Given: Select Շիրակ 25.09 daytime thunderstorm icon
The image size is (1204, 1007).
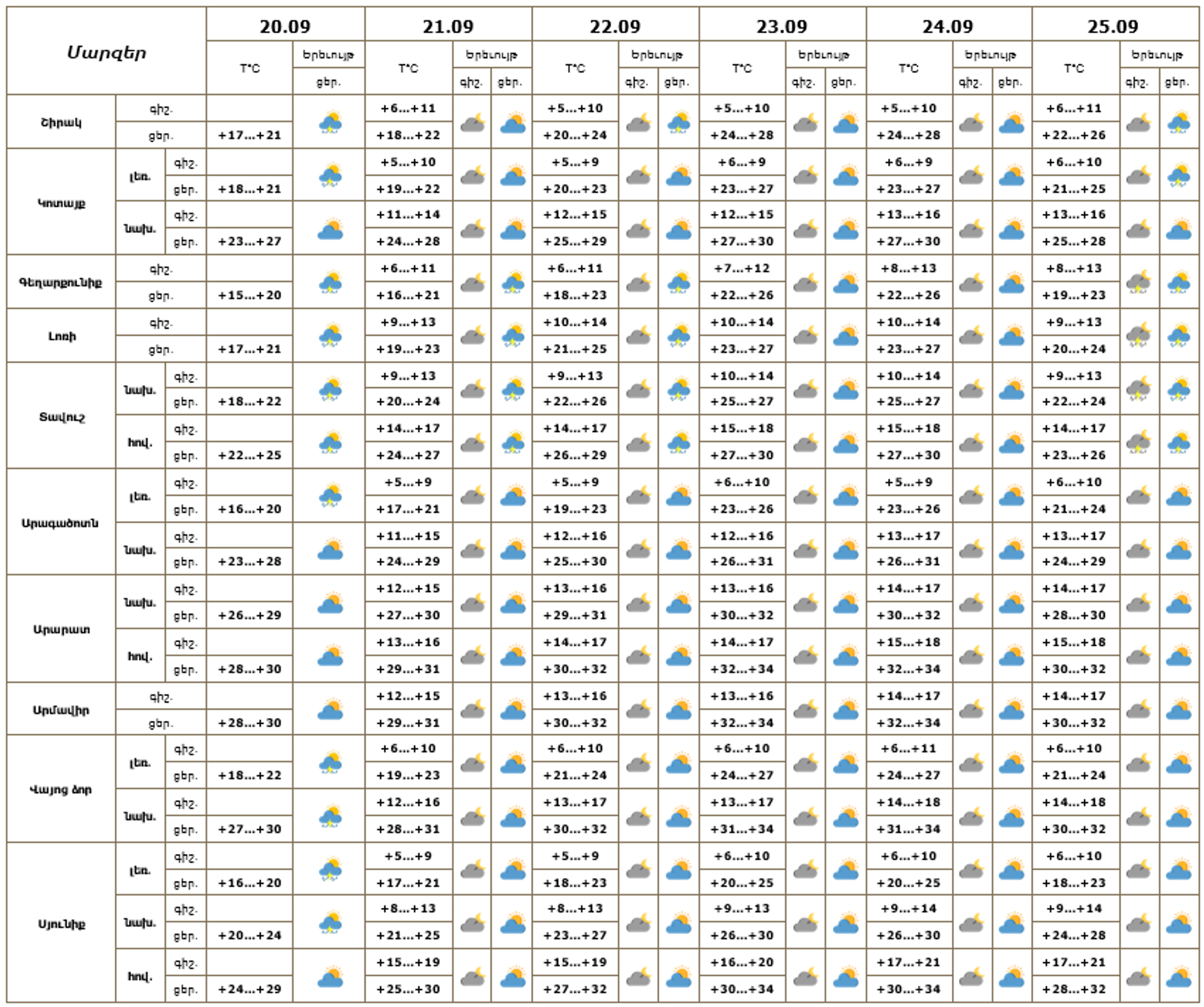Looking at the screenshot, I should (1179, 122).
